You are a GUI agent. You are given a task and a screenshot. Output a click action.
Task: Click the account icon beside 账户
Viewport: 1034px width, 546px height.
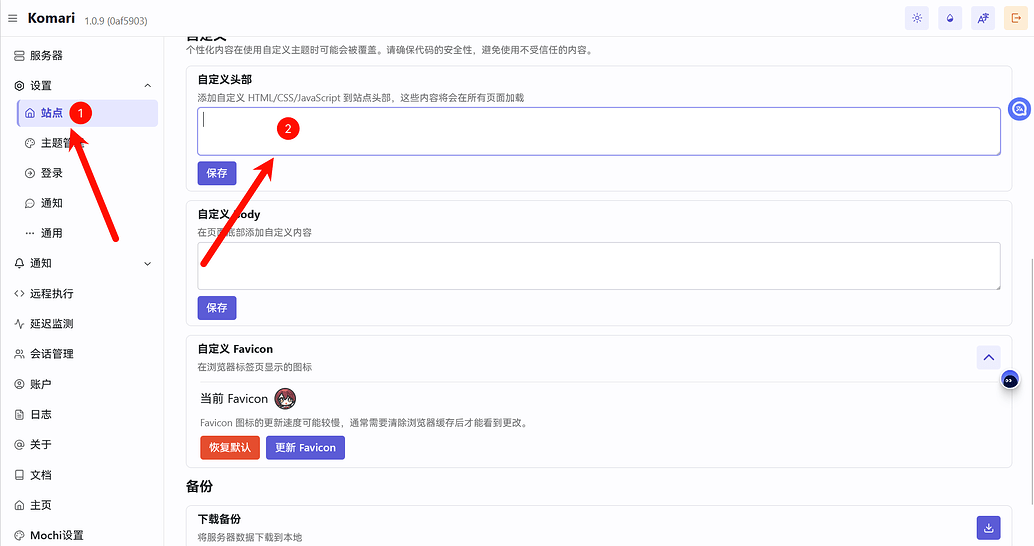(x=19, y=384)
